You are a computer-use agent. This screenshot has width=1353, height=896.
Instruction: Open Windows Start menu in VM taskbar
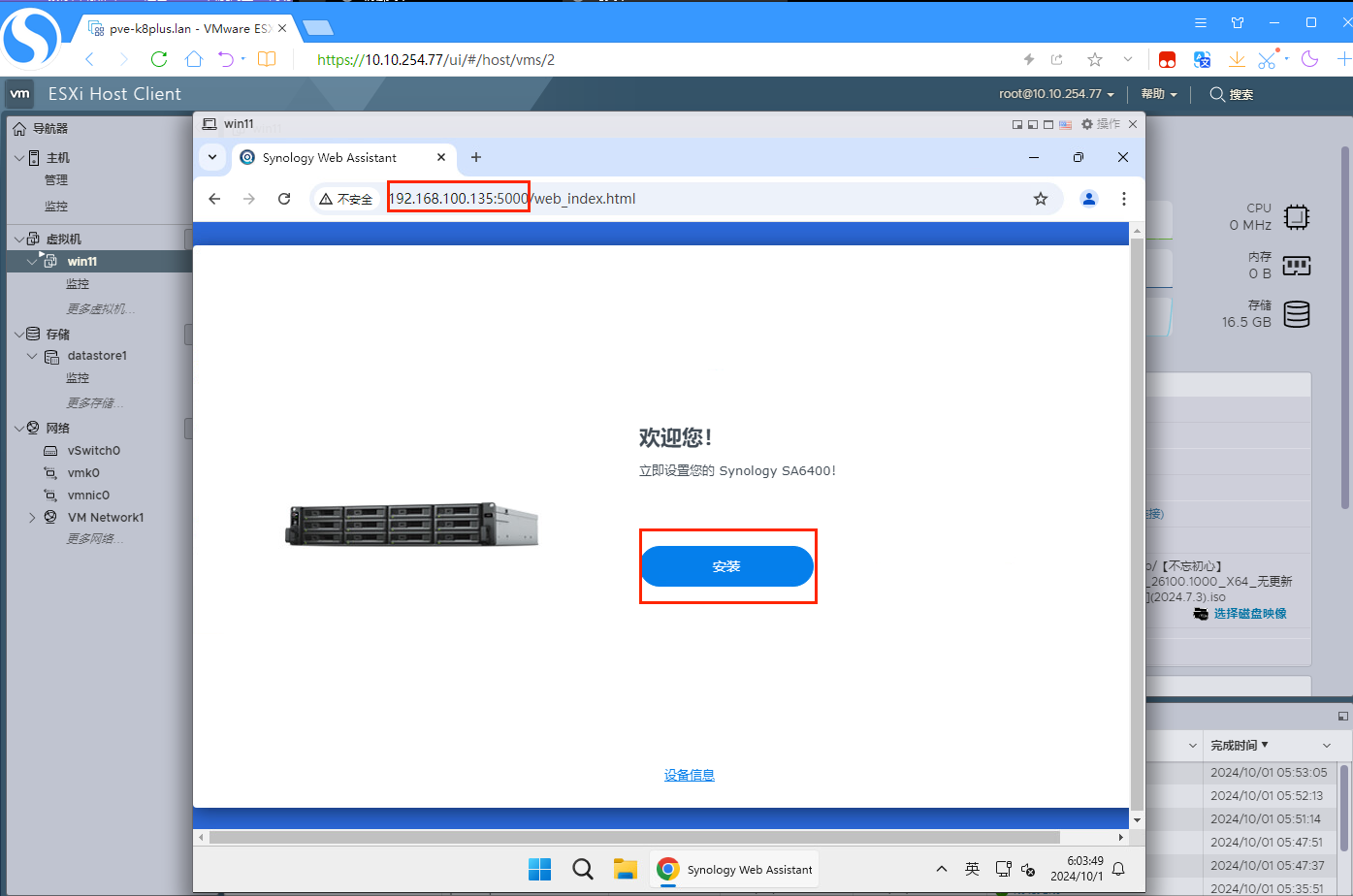point(540,869)
